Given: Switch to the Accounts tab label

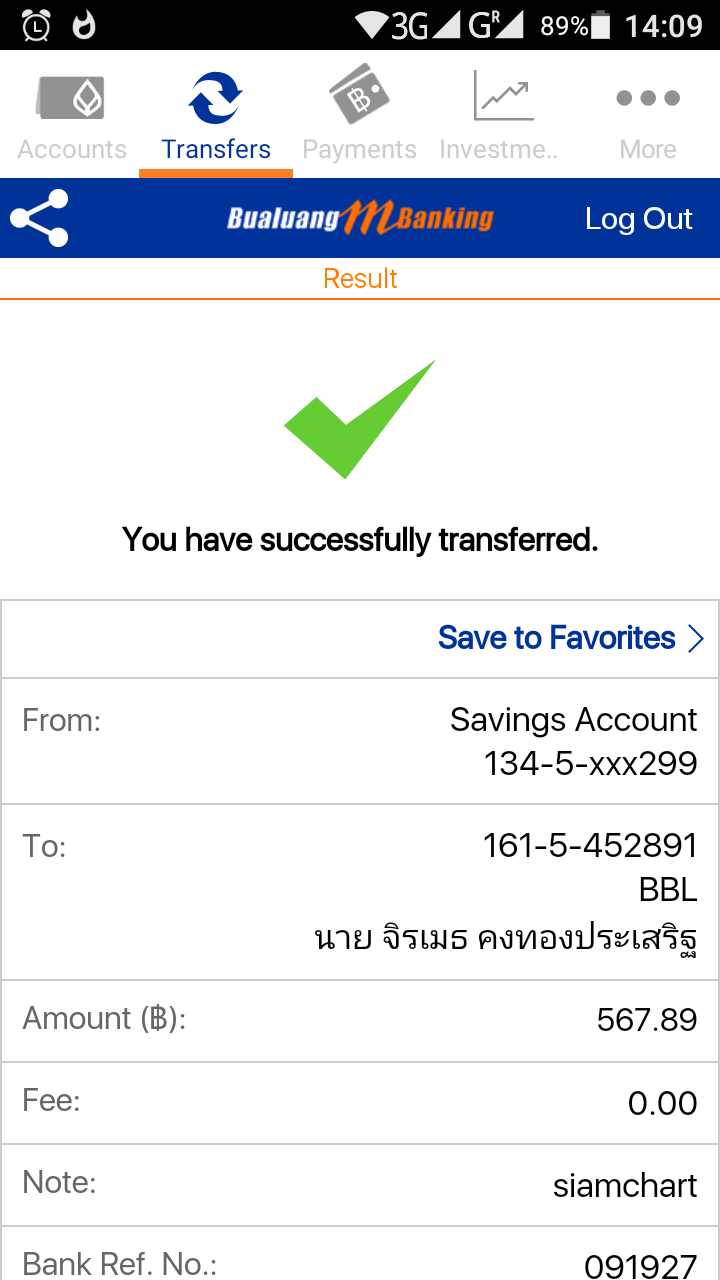Looking at the screenshot, I should pos(72,150).
